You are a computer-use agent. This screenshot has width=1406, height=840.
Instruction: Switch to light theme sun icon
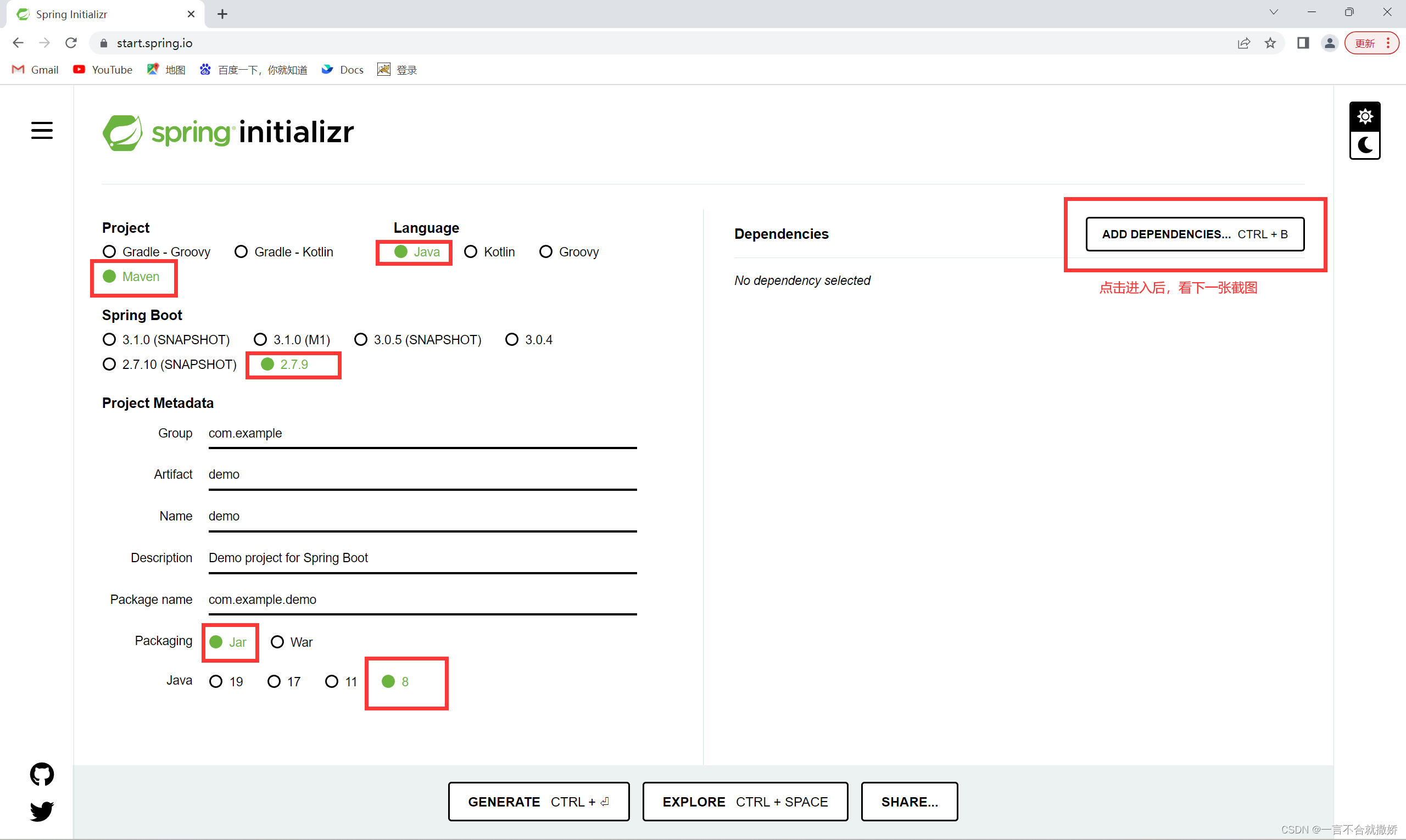click(x=1365, y=116)
